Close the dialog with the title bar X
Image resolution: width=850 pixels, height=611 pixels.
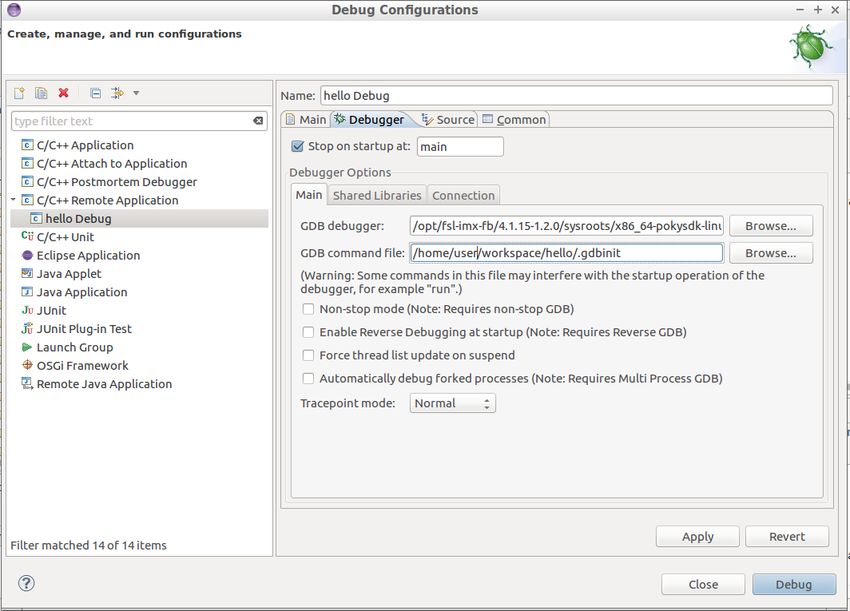[835, 10]
